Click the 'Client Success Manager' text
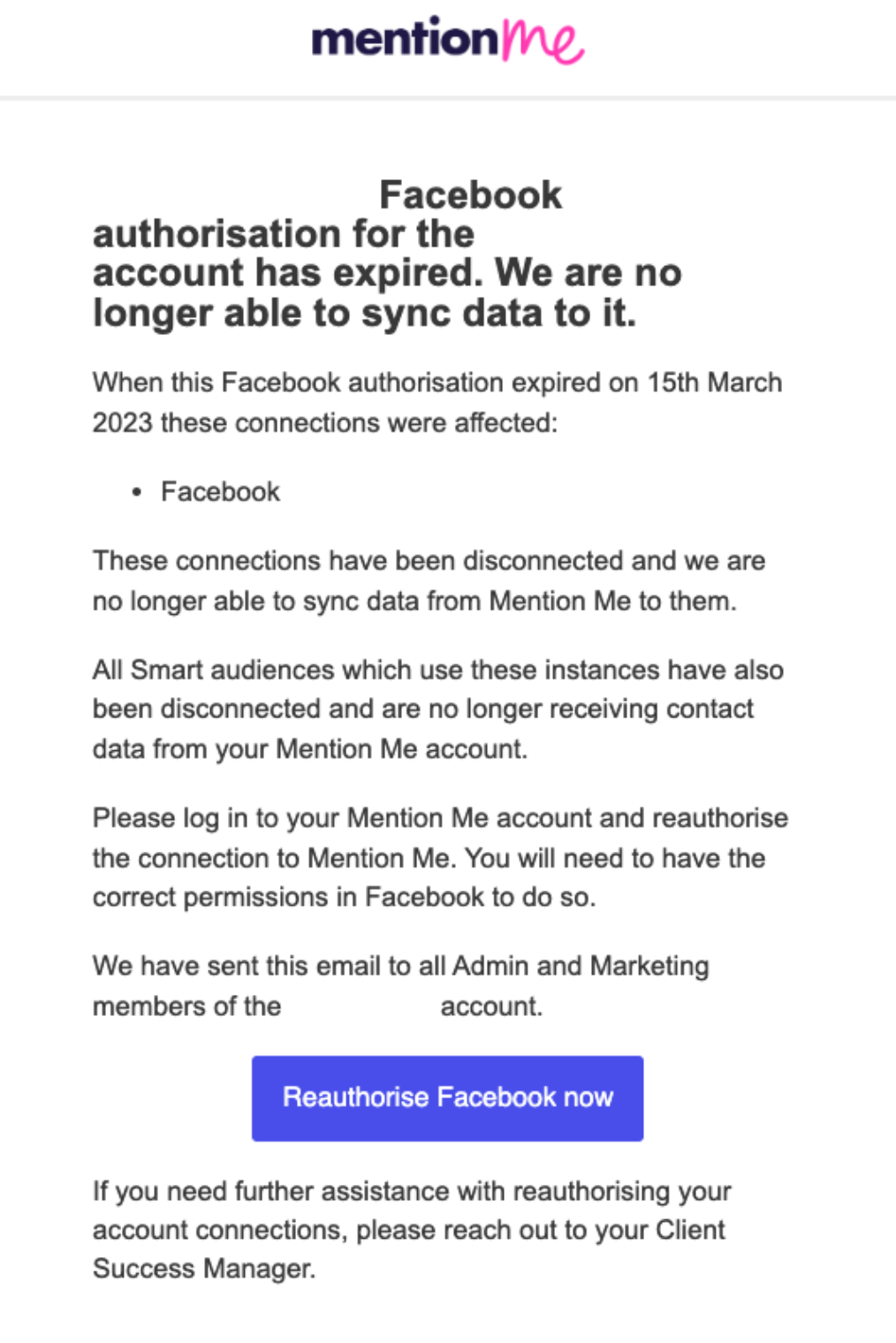 pos(203,1268)
